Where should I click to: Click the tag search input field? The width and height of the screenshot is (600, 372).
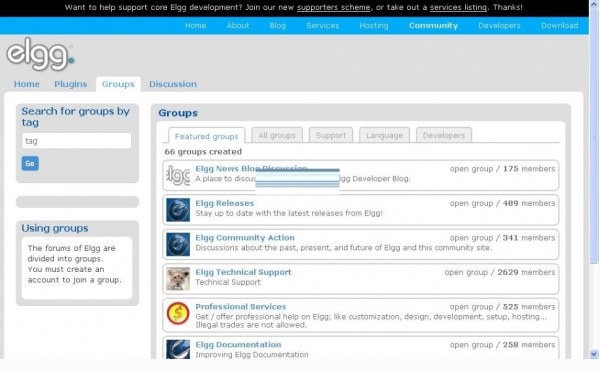tap(77, 141)
